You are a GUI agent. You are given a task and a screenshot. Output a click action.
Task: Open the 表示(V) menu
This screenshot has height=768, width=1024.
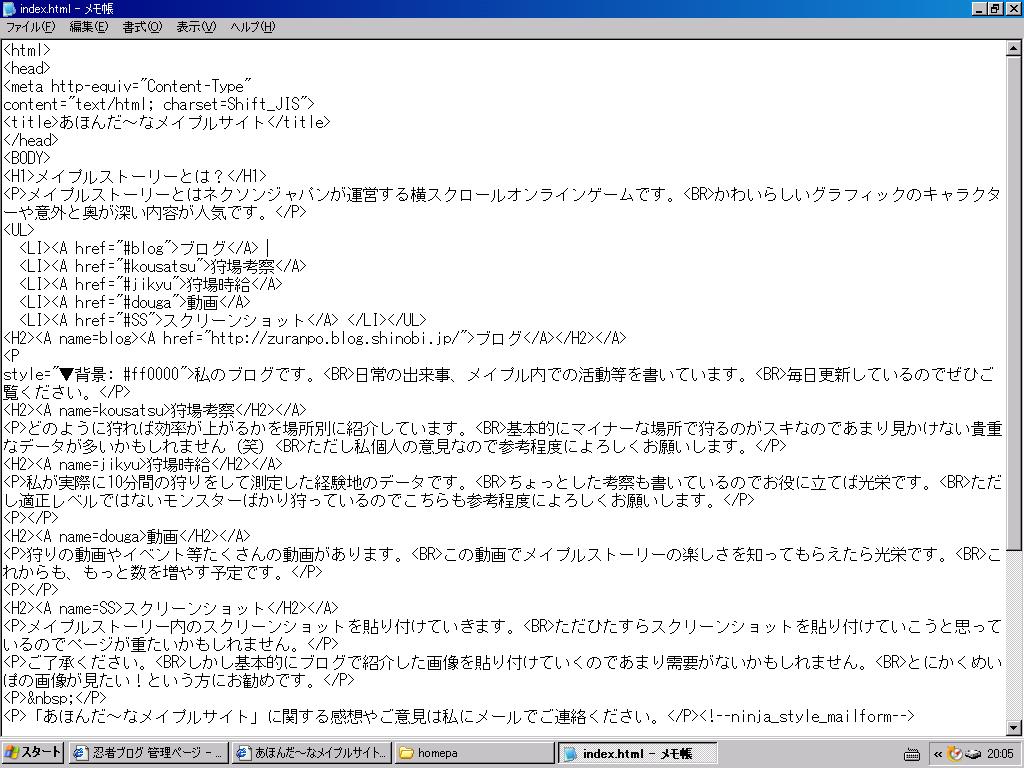(195, 27)
